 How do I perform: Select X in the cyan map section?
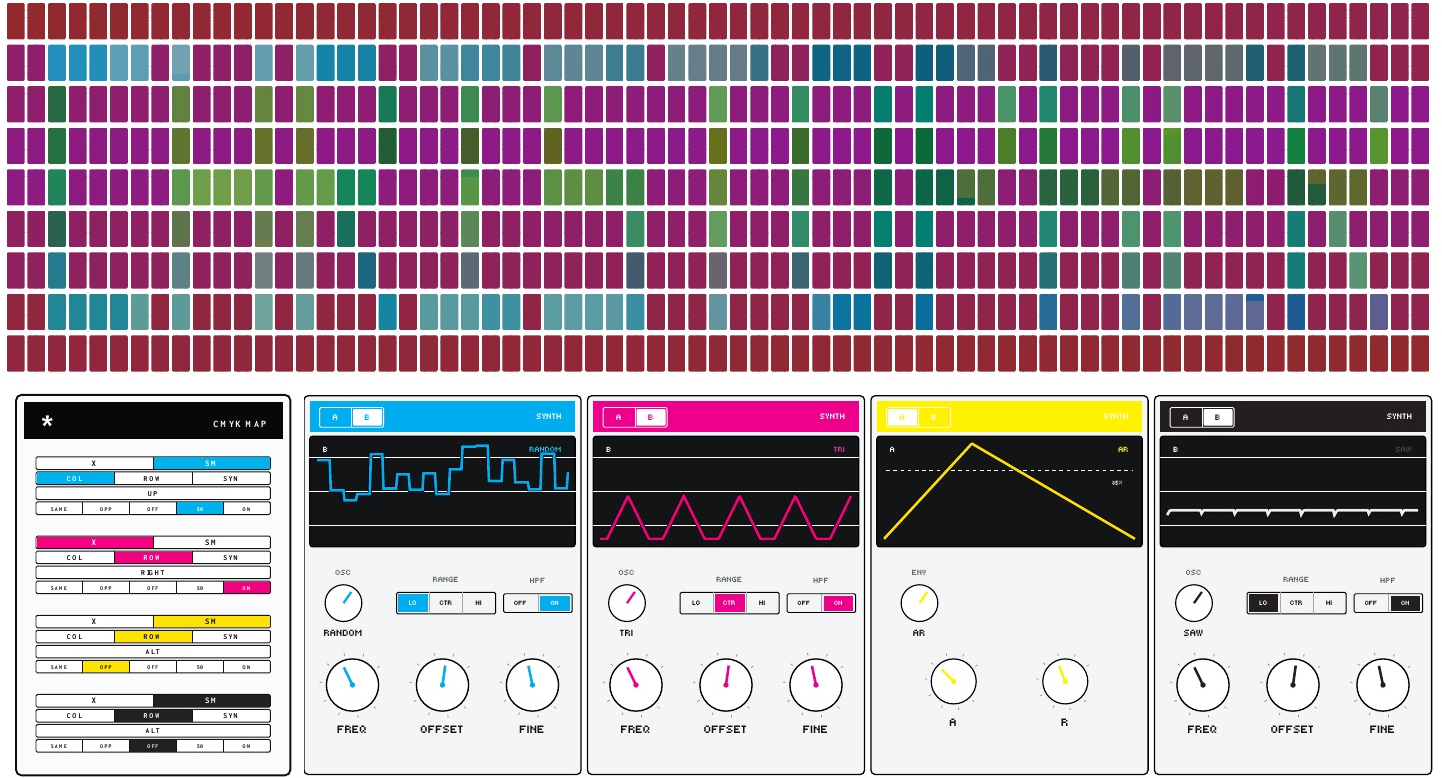point(94,463)
